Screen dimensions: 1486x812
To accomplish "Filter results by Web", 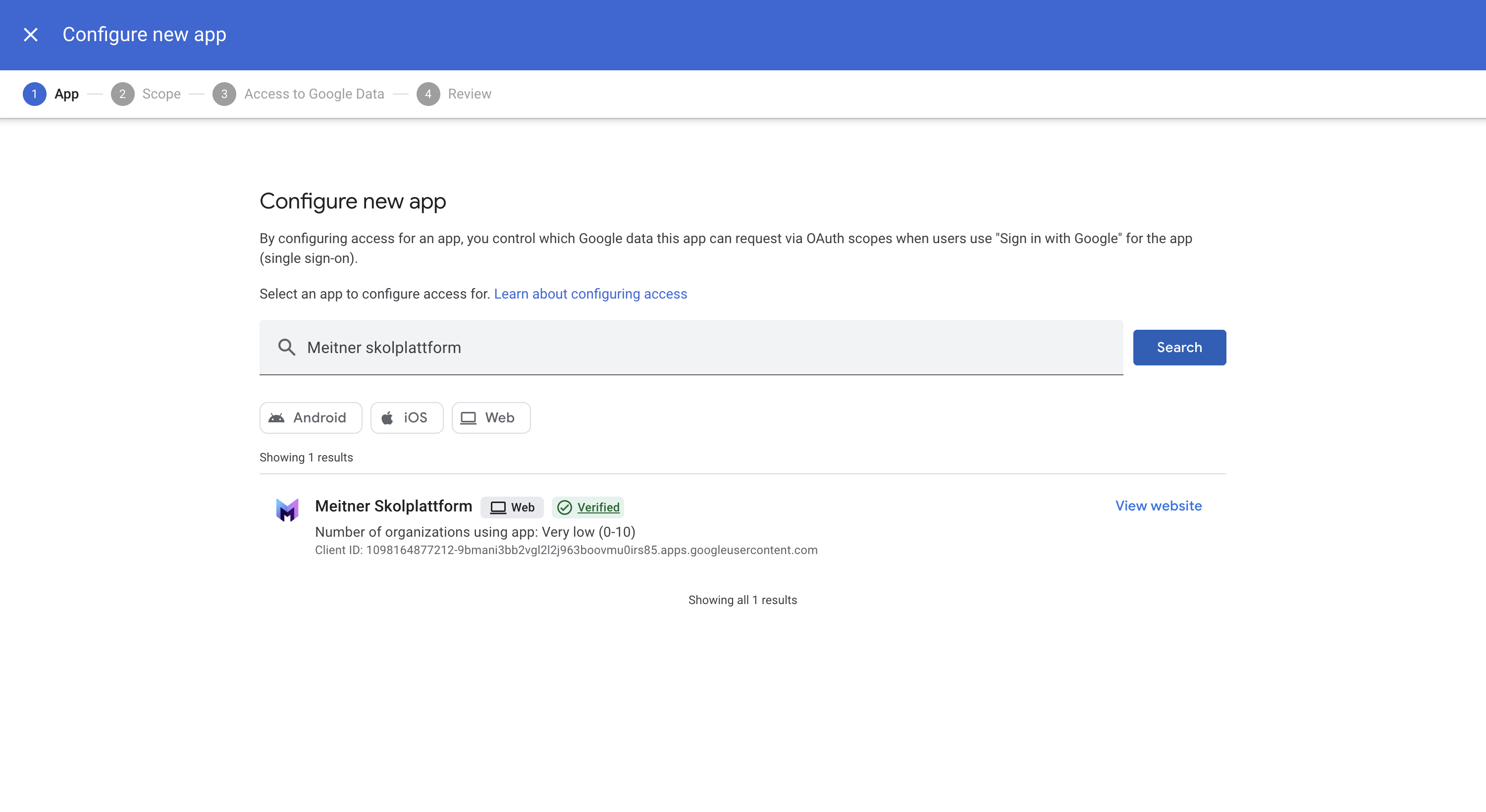I will [491, 417].
